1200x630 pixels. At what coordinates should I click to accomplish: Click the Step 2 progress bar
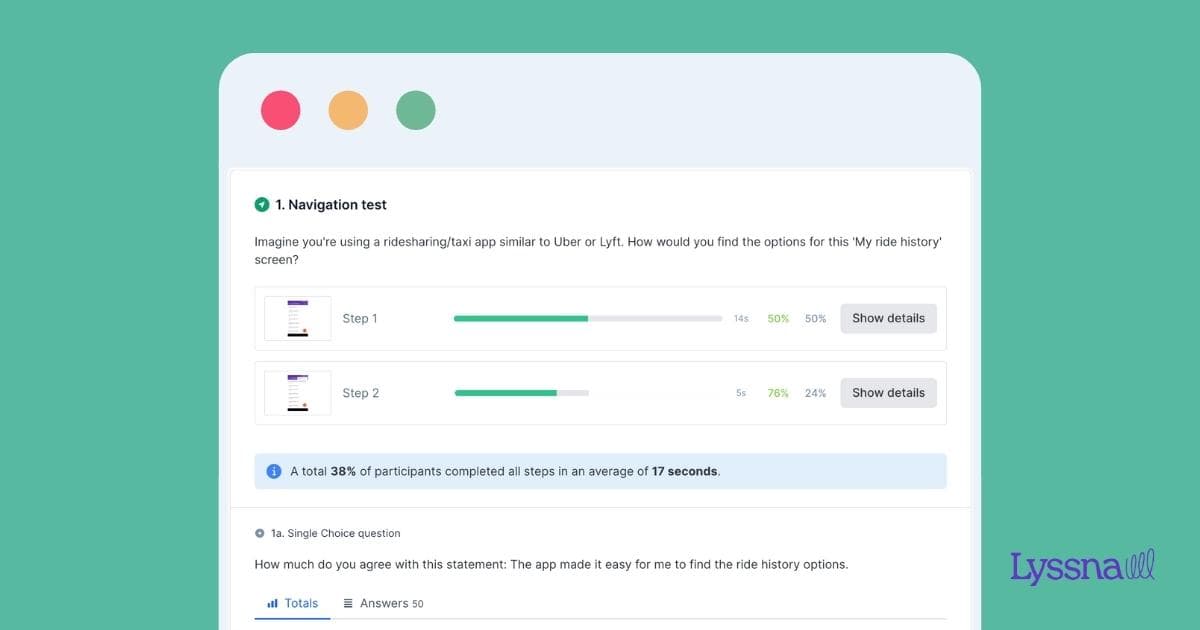click(521, 393)
